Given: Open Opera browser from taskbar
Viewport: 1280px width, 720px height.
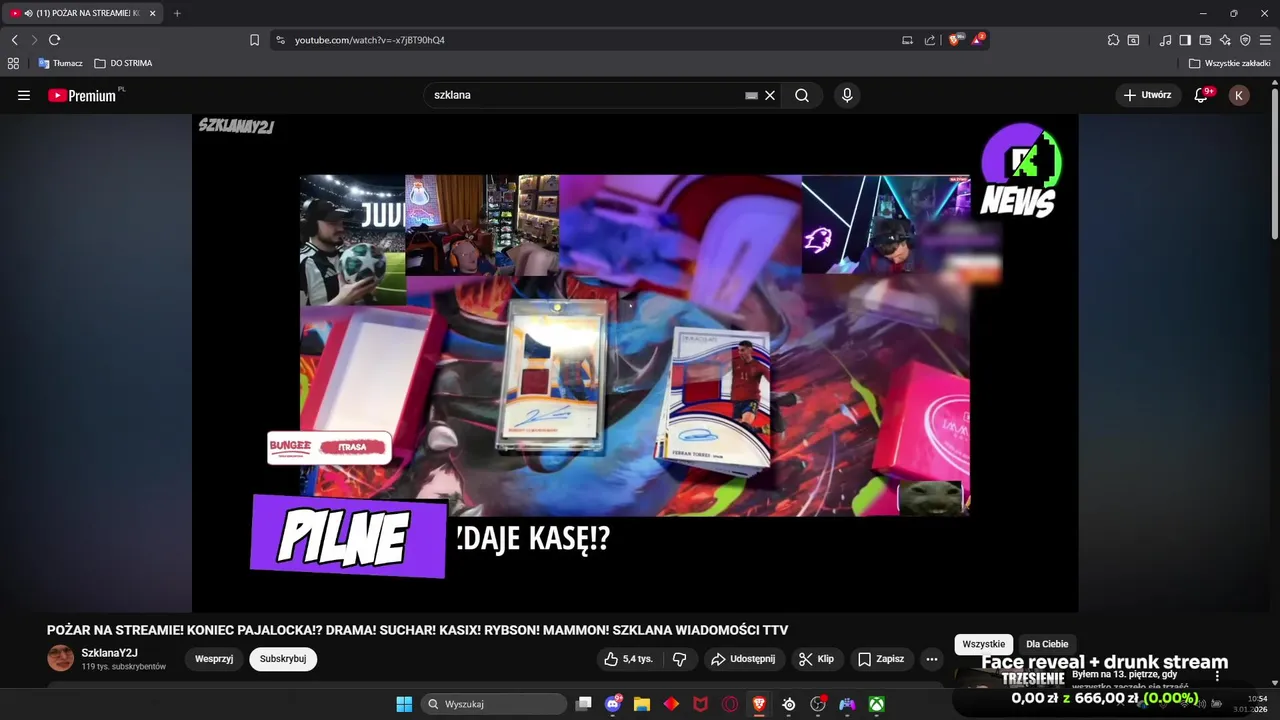Looking at the screenshot, I should pyautogui.click(x=730, y=704).
